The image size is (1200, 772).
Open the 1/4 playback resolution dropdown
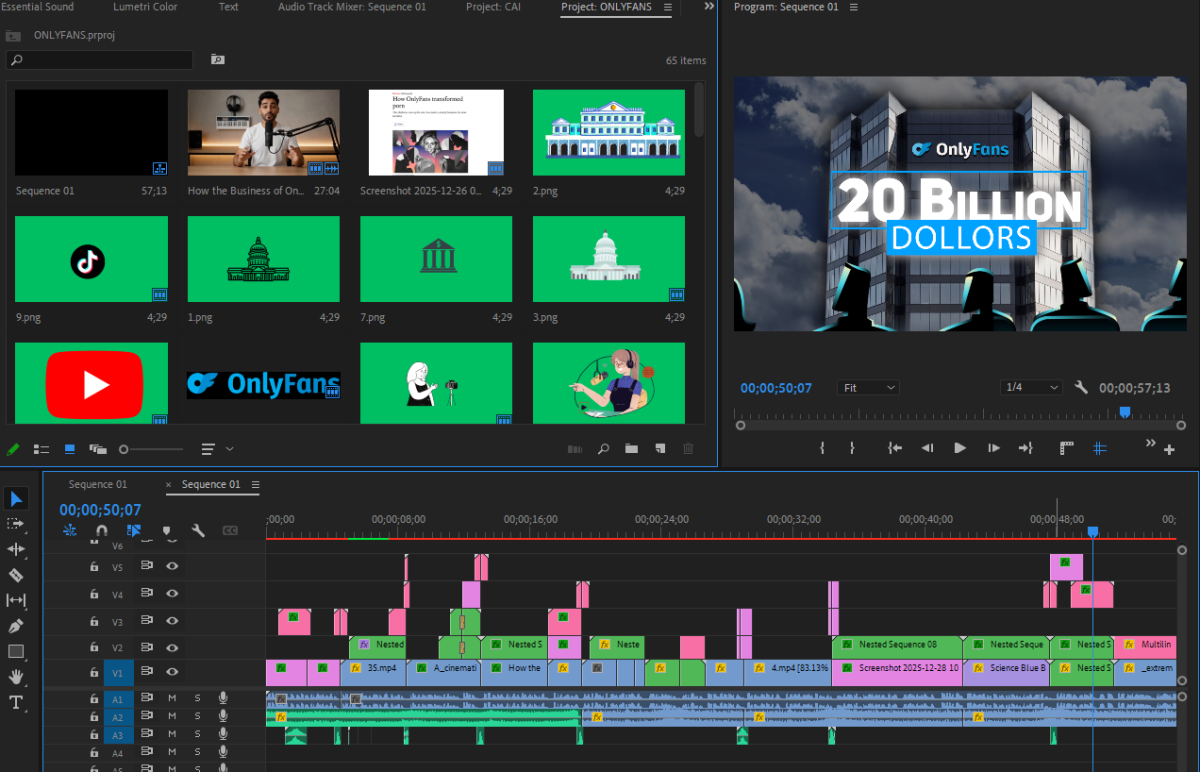(1031, 387)
